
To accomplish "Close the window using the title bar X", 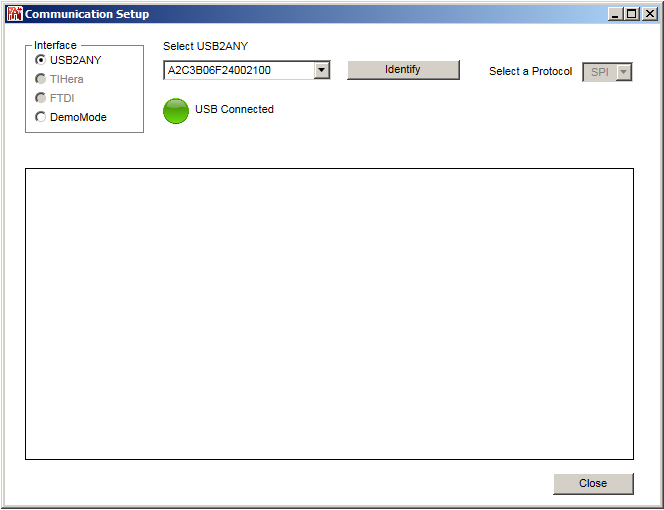I will [x=647, y=14].
